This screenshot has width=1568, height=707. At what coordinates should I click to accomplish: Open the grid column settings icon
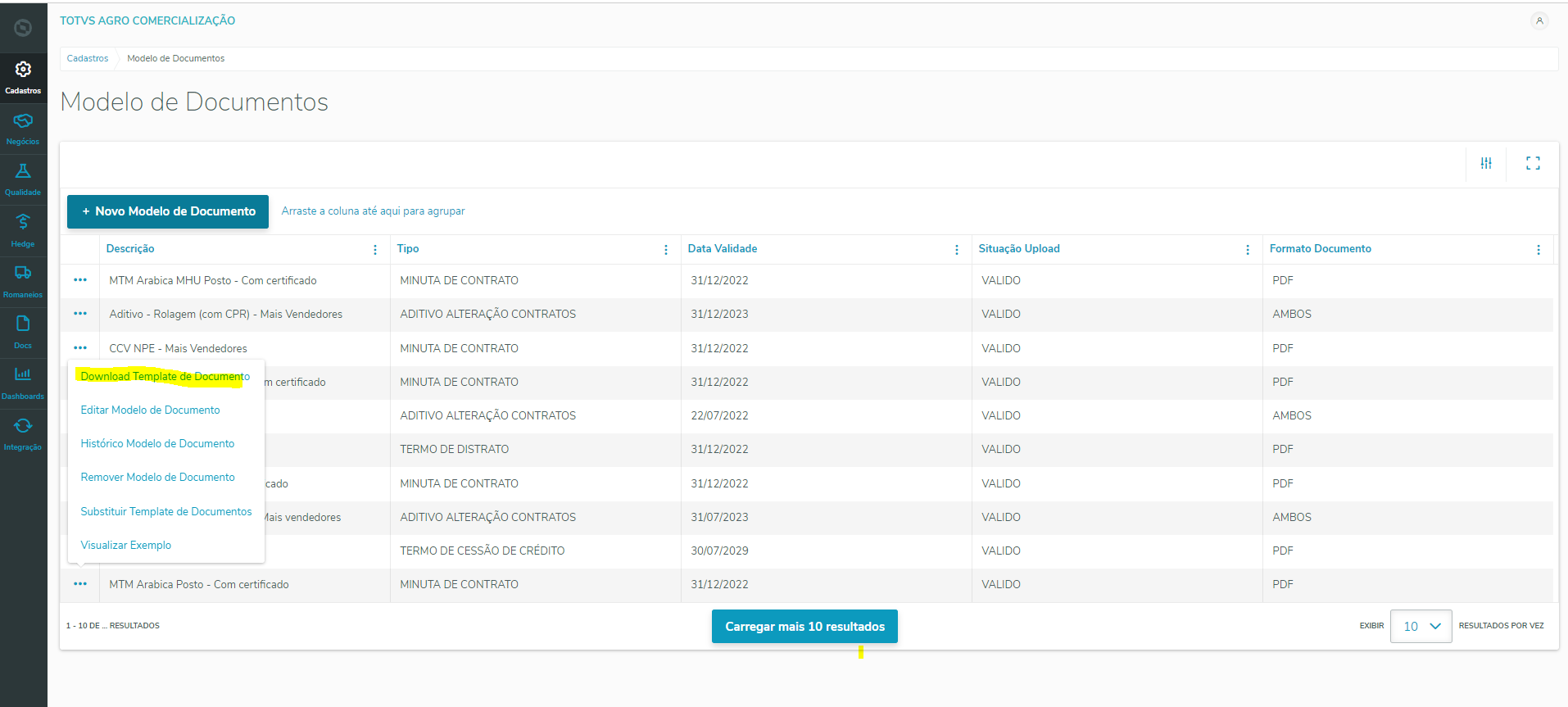[x=1486, y=164]
